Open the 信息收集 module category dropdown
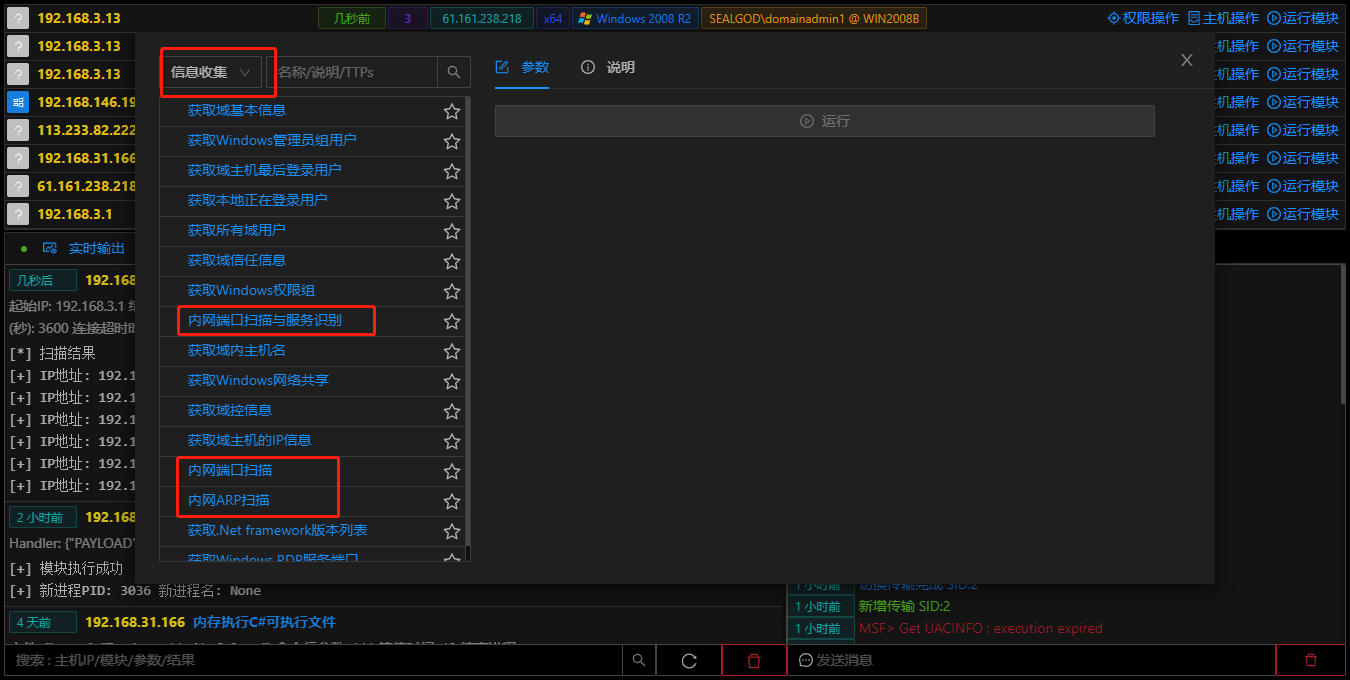The width and height of the screenshot is (1350, 680). point(211,72)
